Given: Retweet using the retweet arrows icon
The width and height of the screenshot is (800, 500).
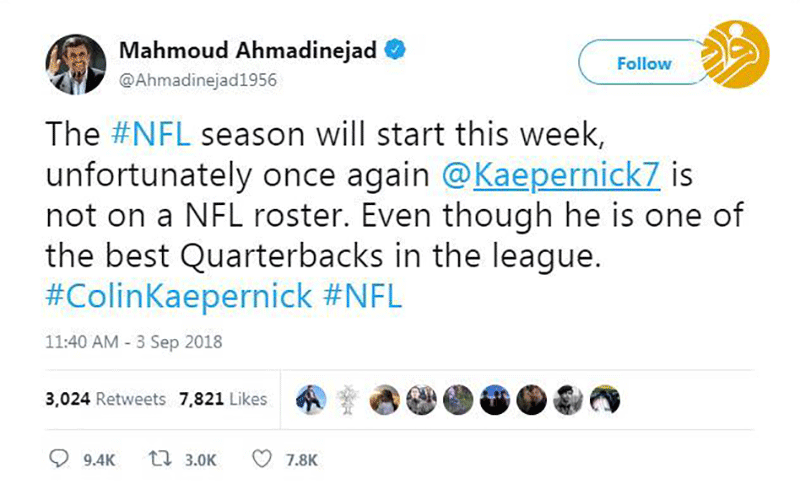Looking at the screenshot, I should tap(157, 460).
